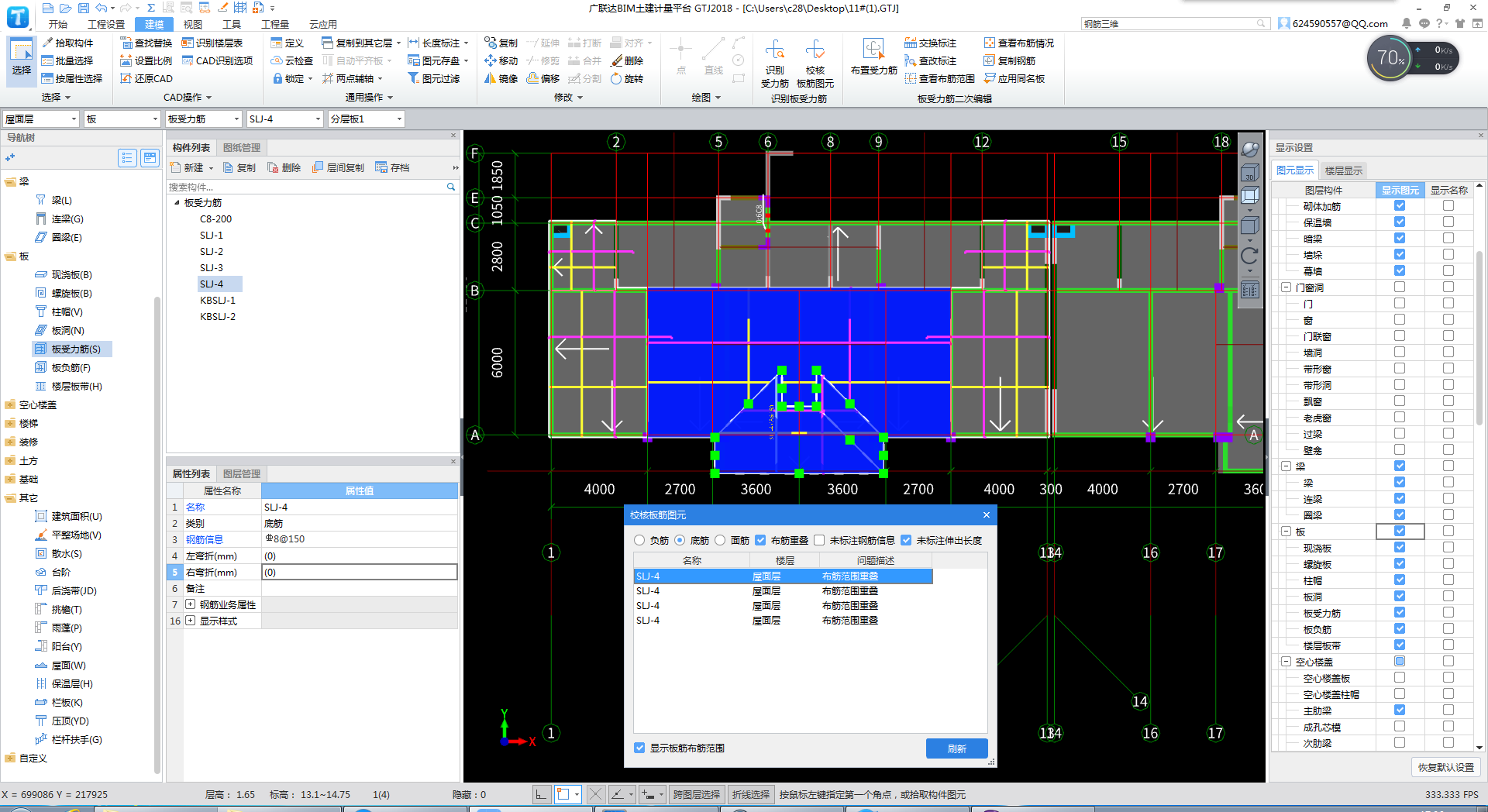Close the 校核板筋图元 dialog

(986, 514)
